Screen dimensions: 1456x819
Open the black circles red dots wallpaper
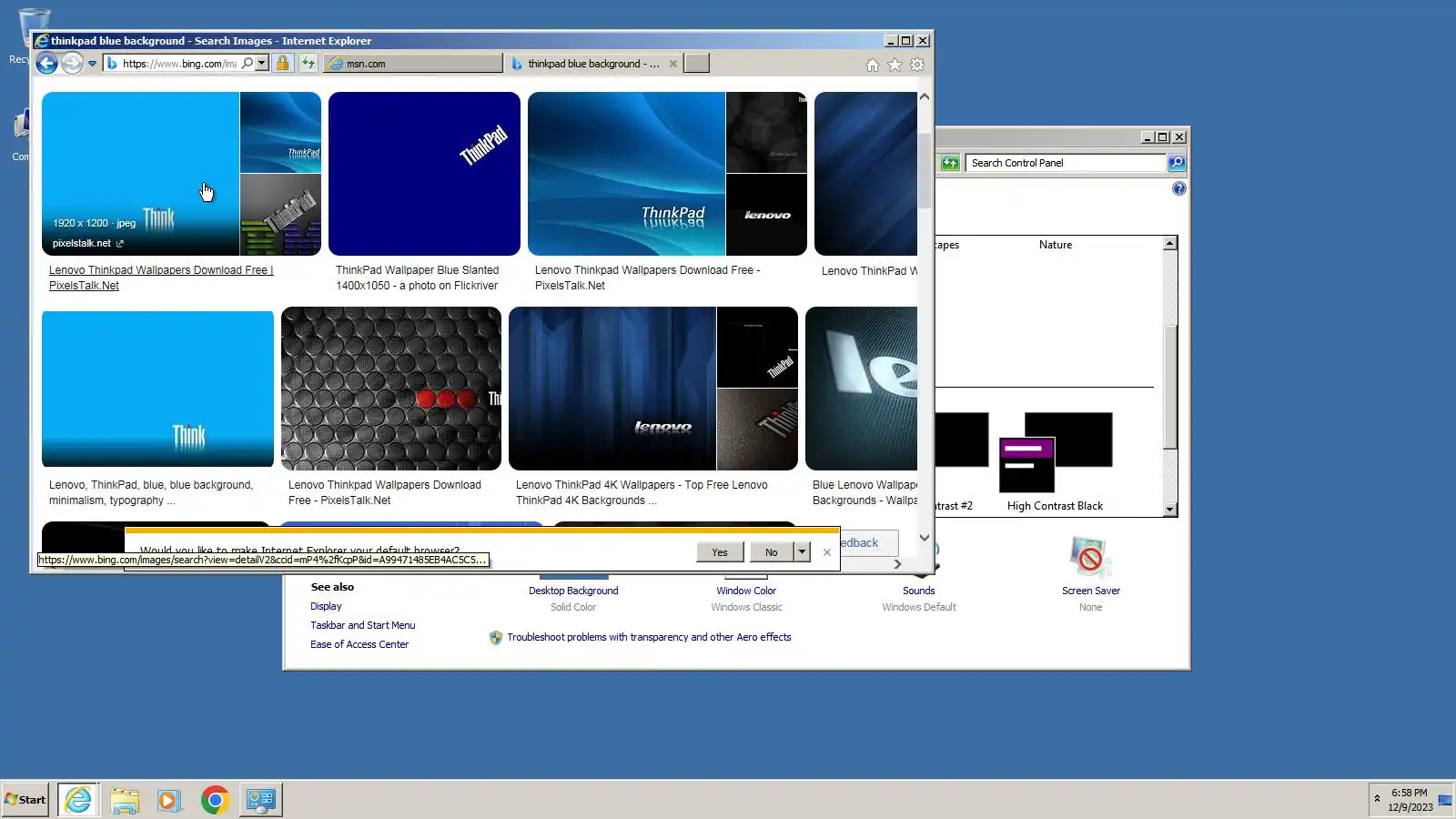click(391, 389)
